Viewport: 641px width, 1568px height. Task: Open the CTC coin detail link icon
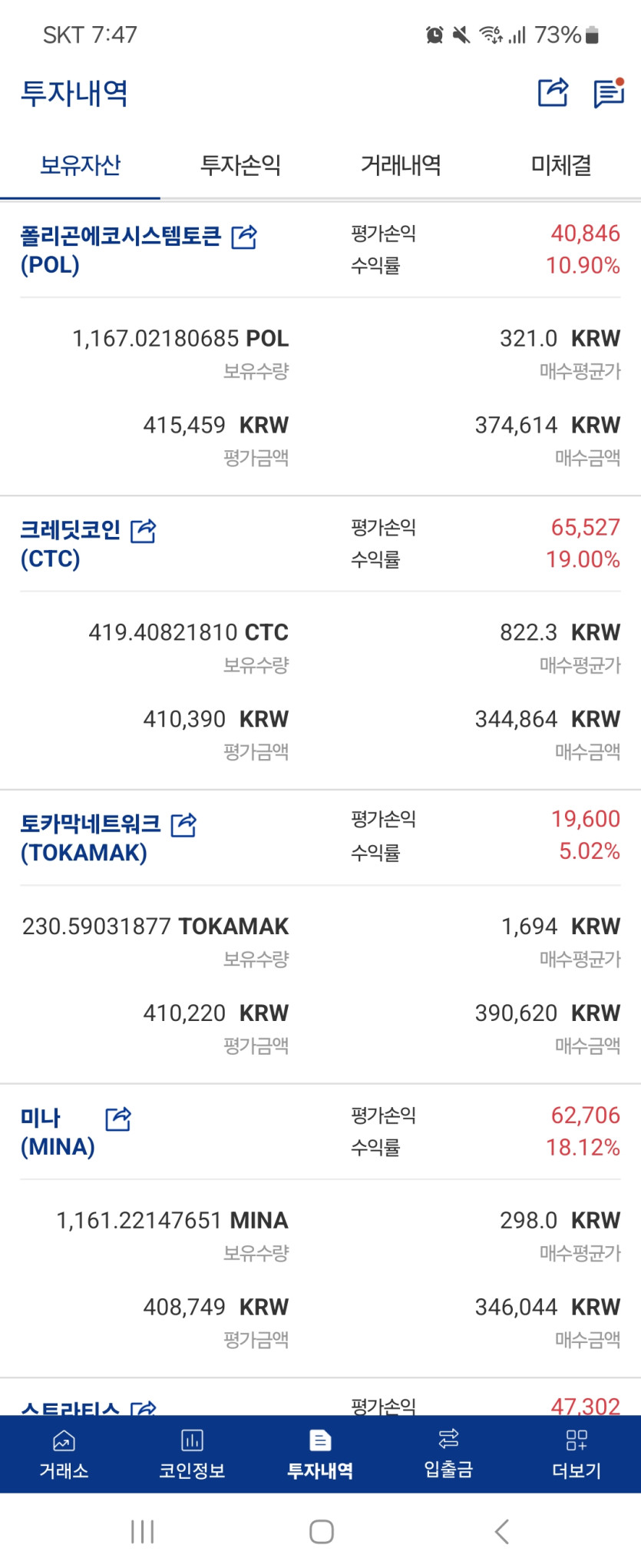(144, 530)
